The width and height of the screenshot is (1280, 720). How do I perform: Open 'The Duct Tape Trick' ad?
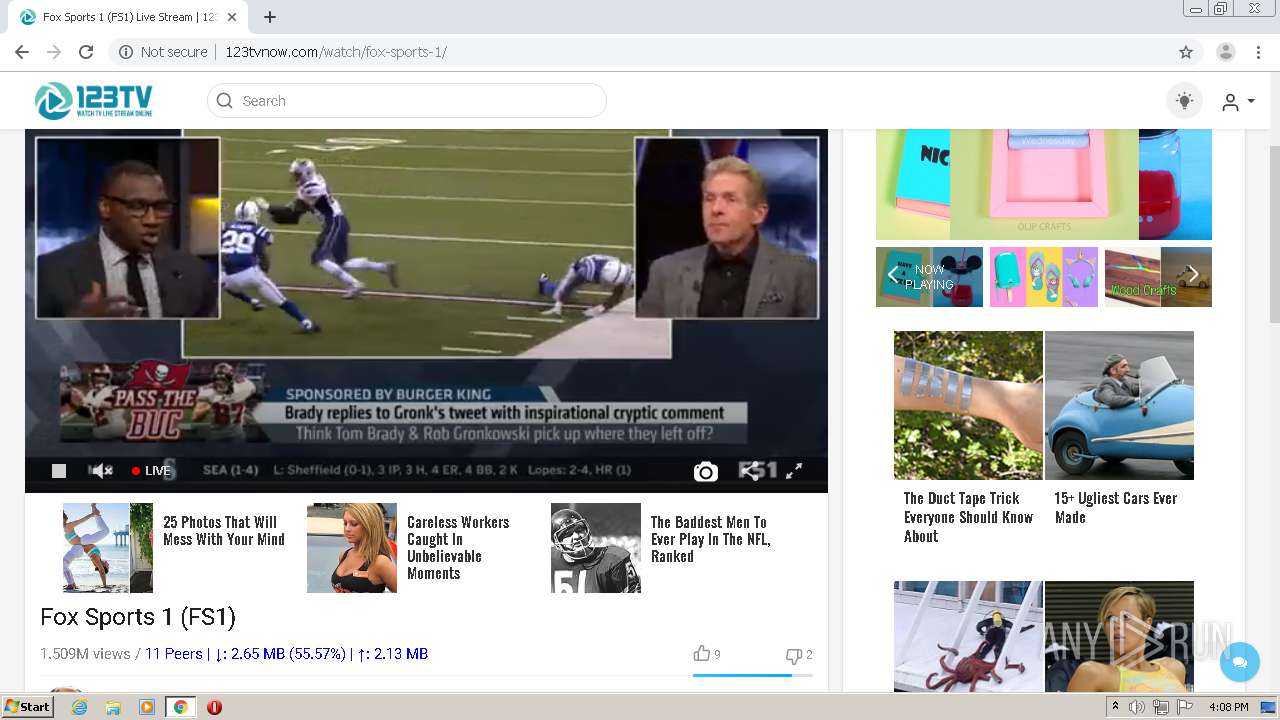(968, 517)
